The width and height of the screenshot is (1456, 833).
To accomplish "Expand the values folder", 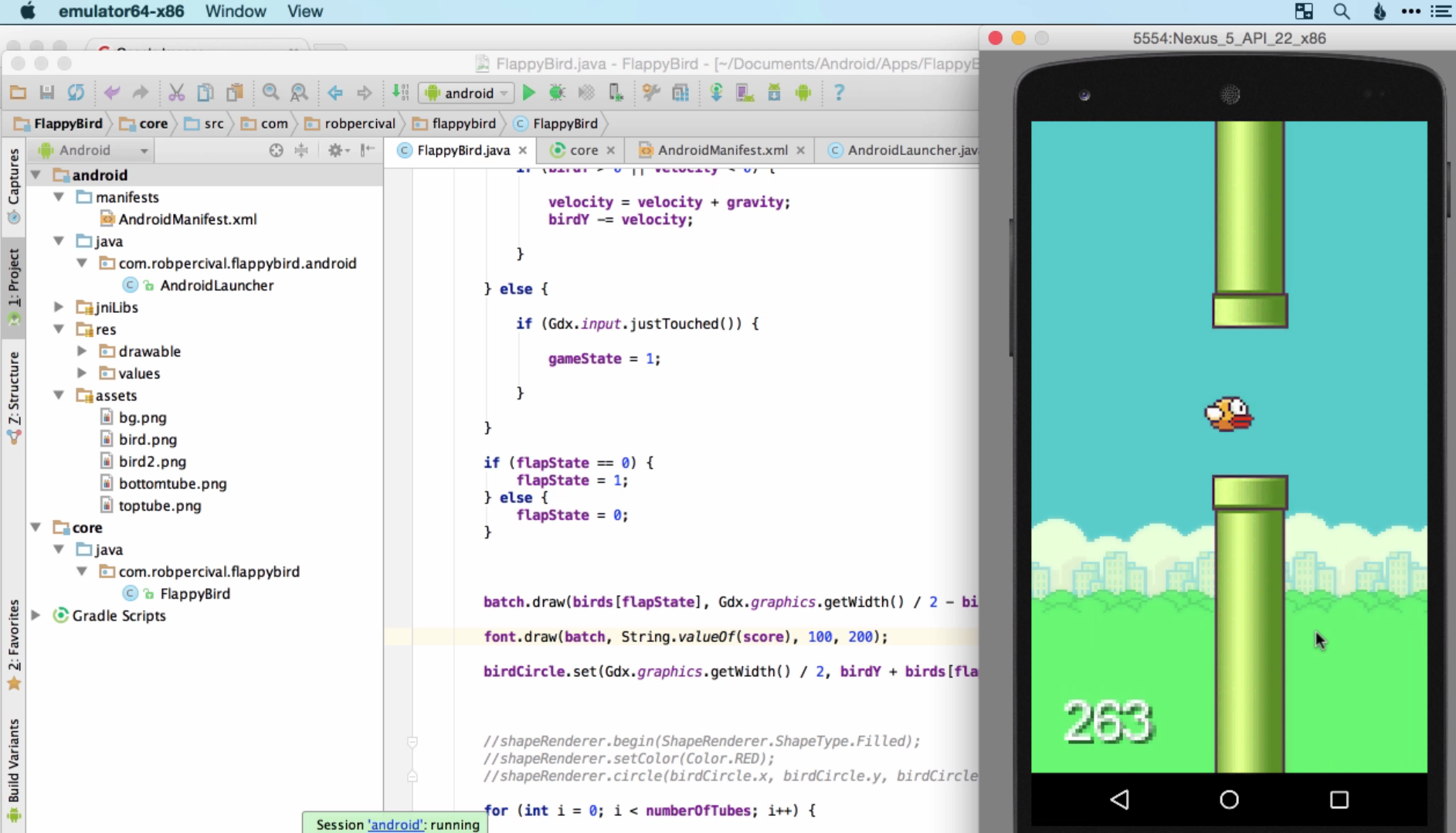I will click(x=82, y=373).
